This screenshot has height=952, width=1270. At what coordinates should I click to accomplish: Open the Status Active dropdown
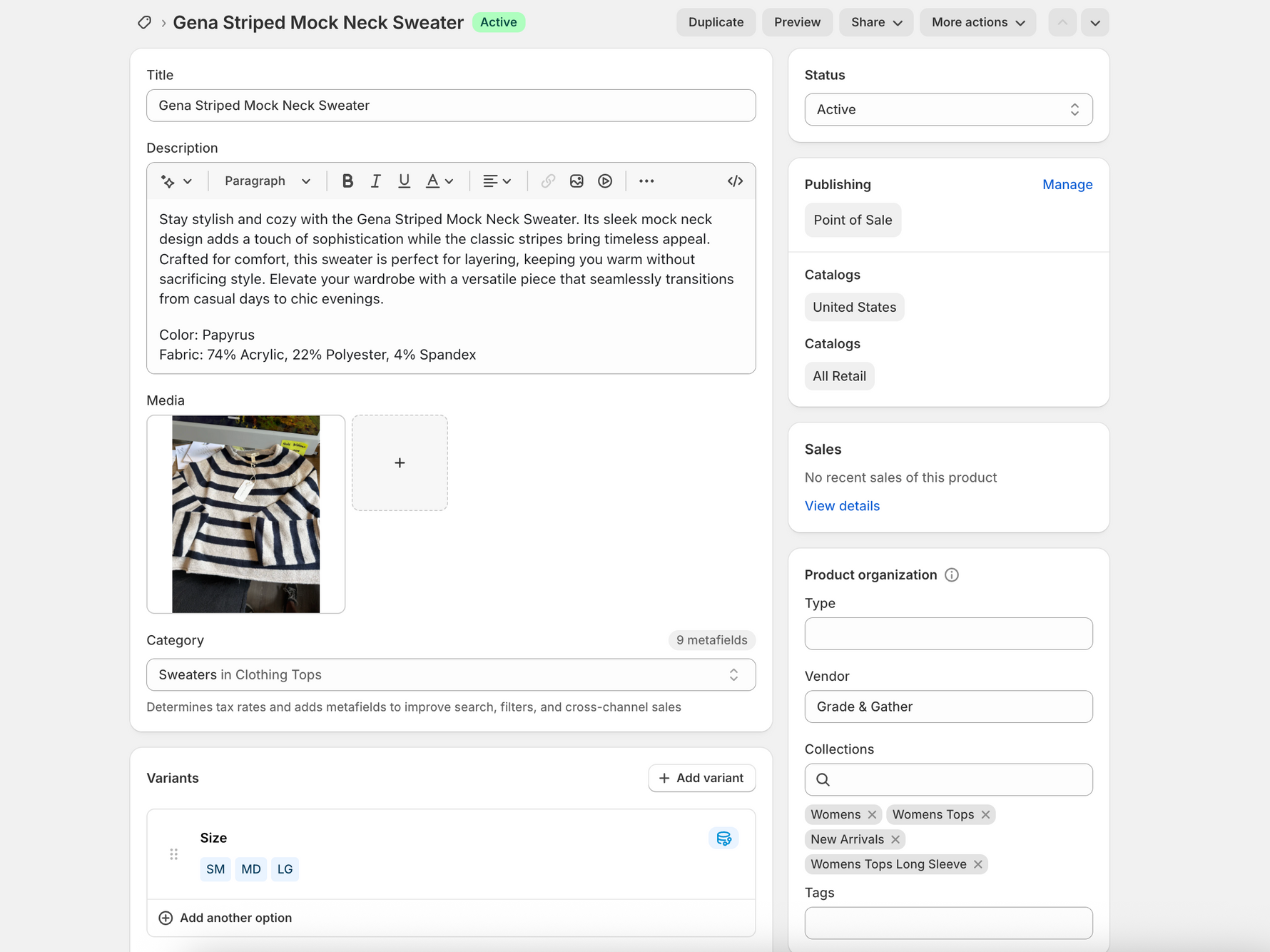(948, 110)
